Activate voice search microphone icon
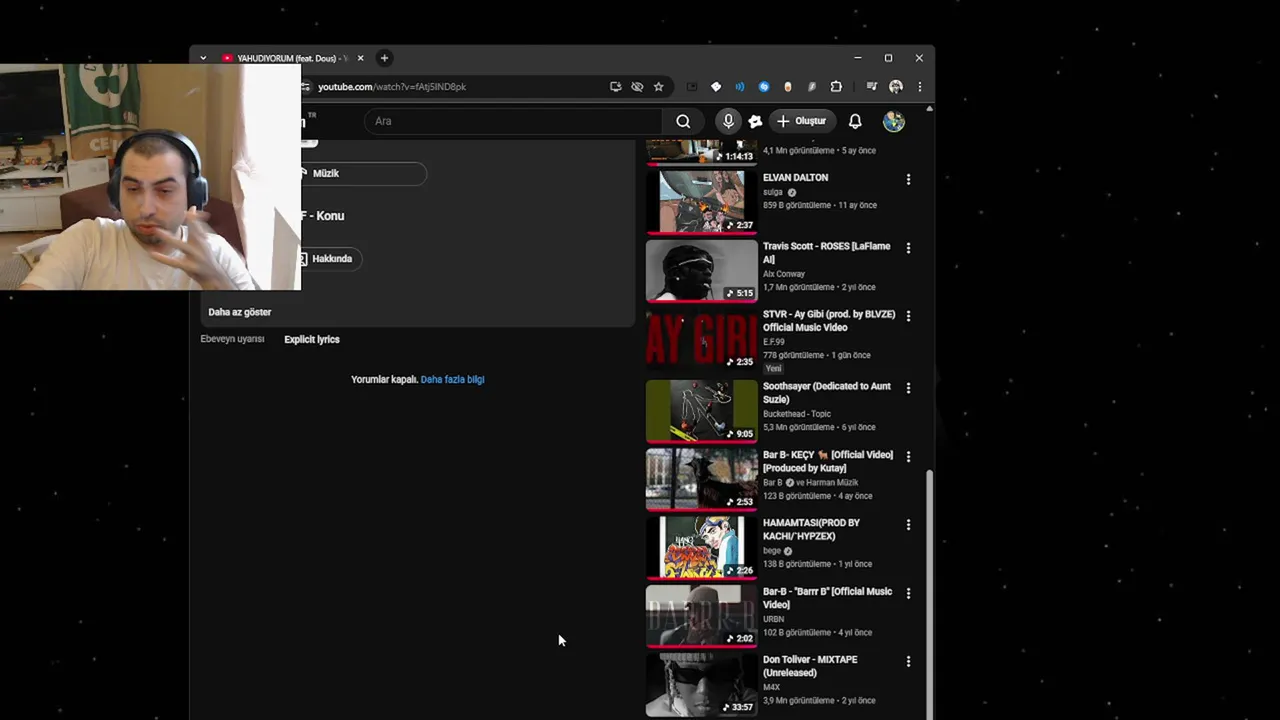 click(x=728, y=121)
